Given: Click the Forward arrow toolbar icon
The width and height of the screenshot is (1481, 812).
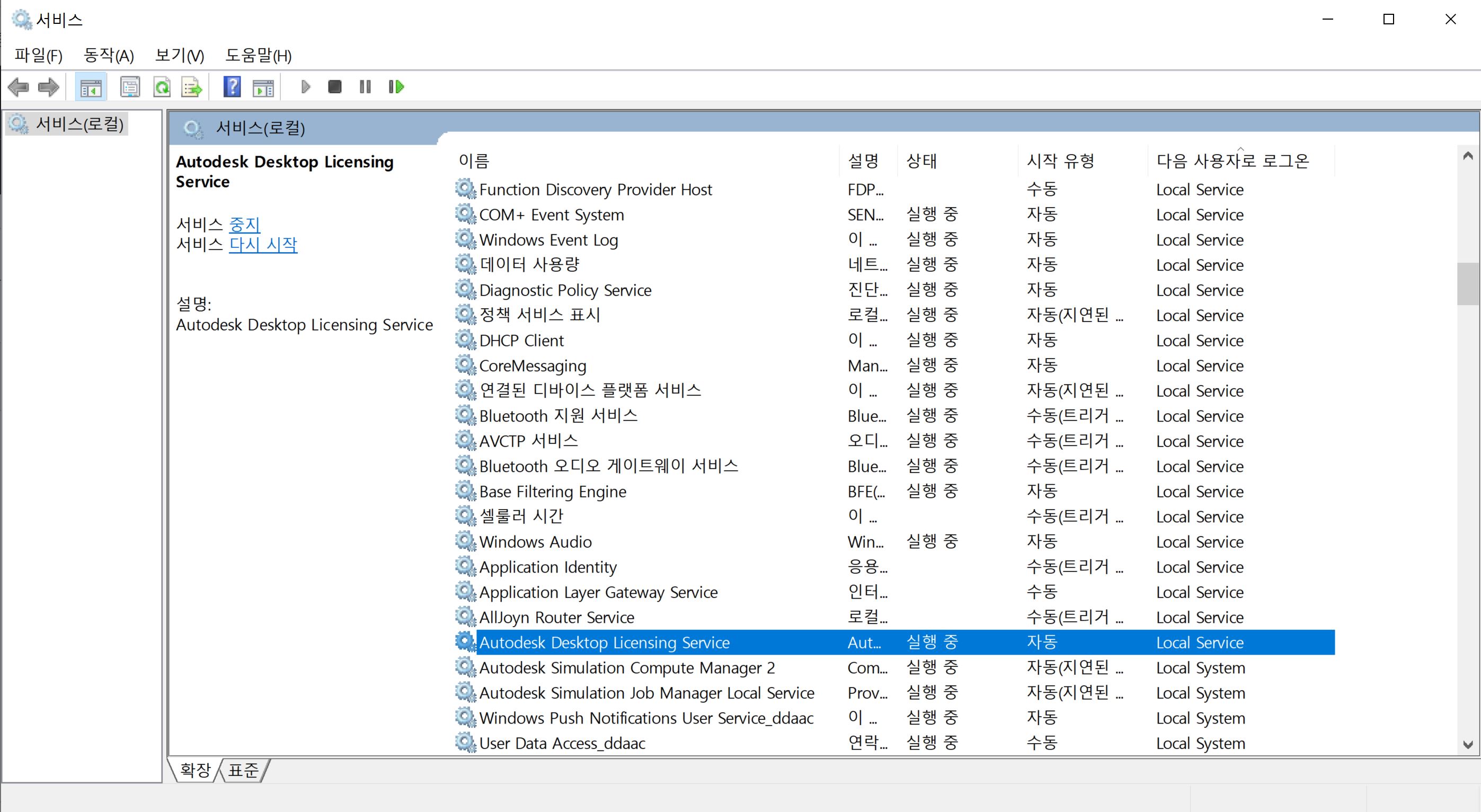Looking at the screenshot, I should 48,87.
